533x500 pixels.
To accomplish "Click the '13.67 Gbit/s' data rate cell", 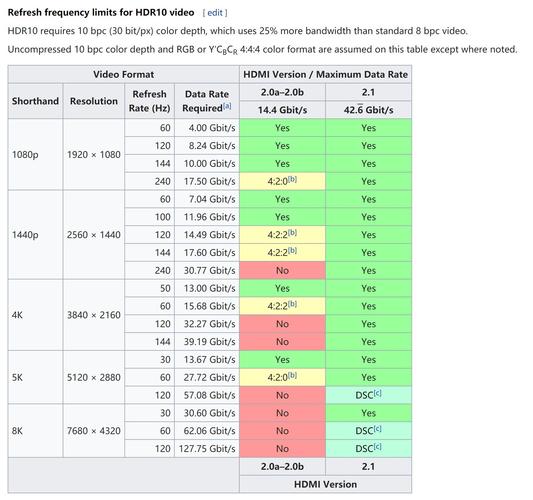I will click(207, 360).
